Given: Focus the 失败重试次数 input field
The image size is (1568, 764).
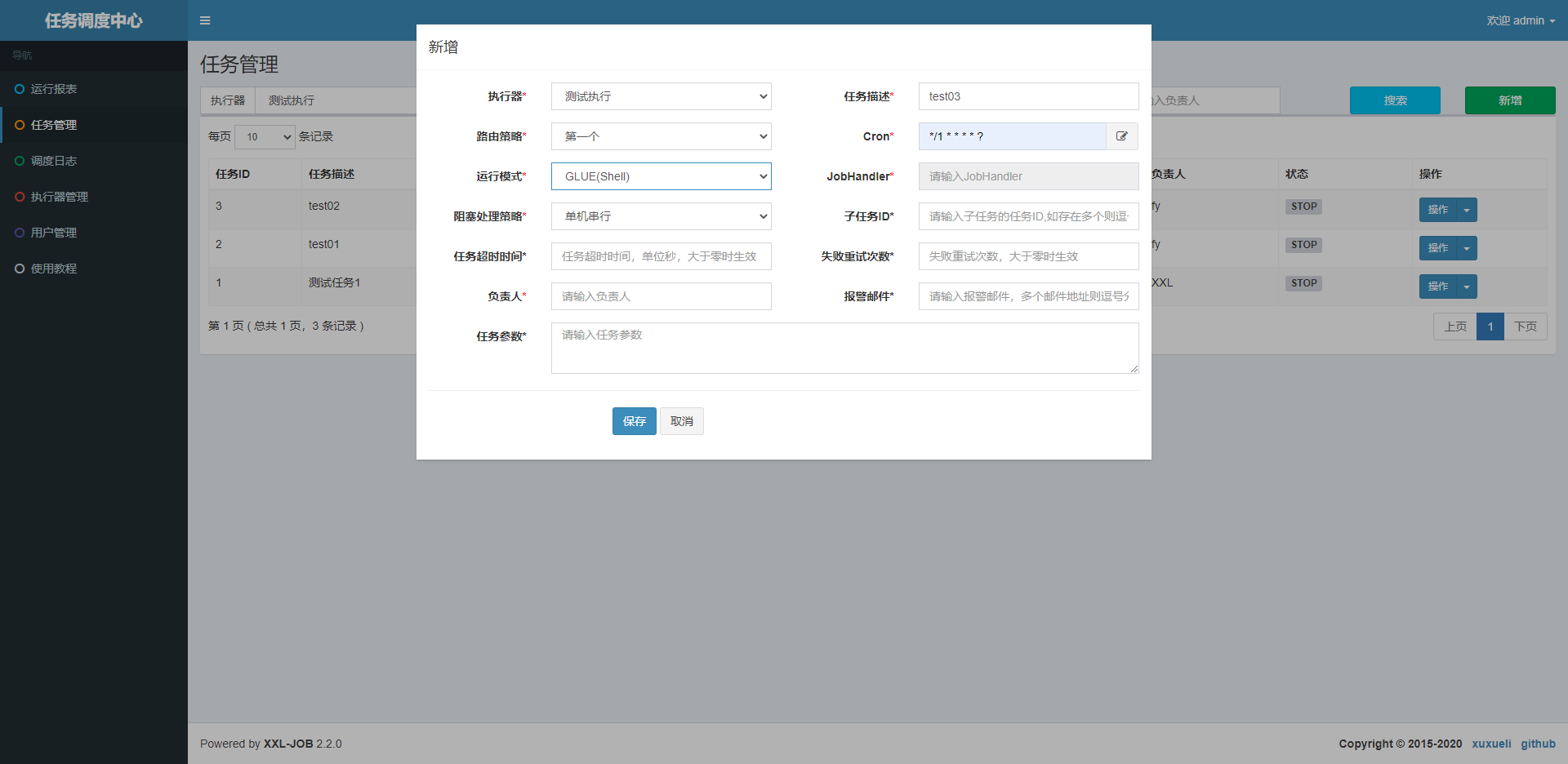Looking at the screenshot, I should [x=1029, y=256].
